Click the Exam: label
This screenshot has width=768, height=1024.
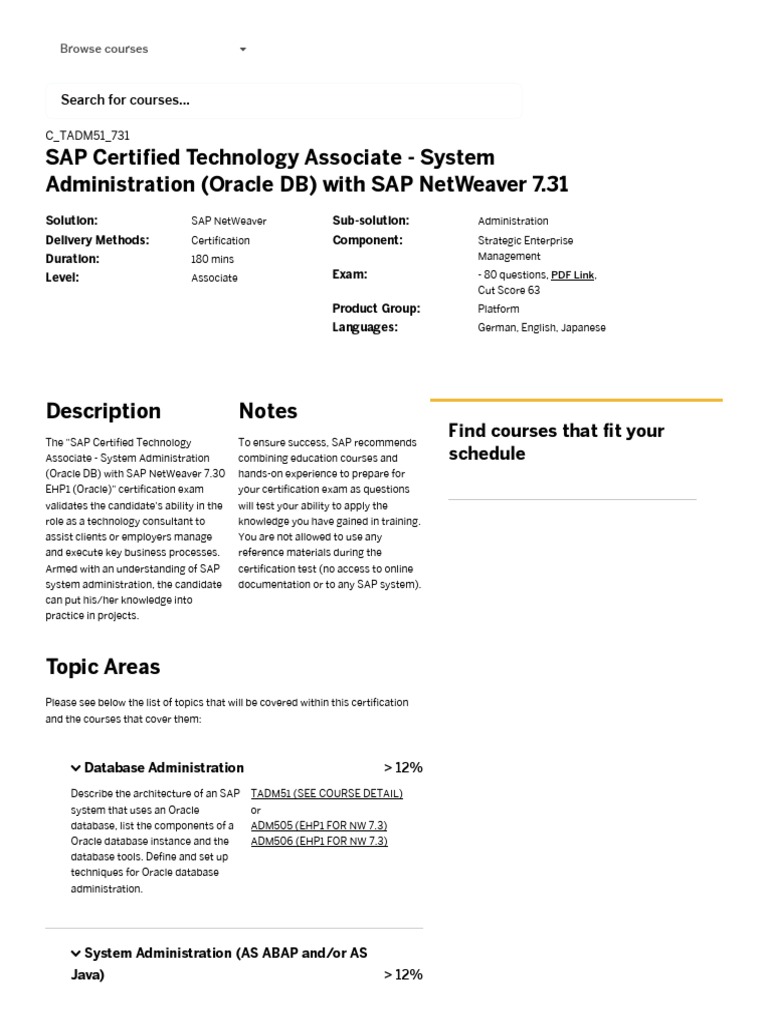coord(349,275)
